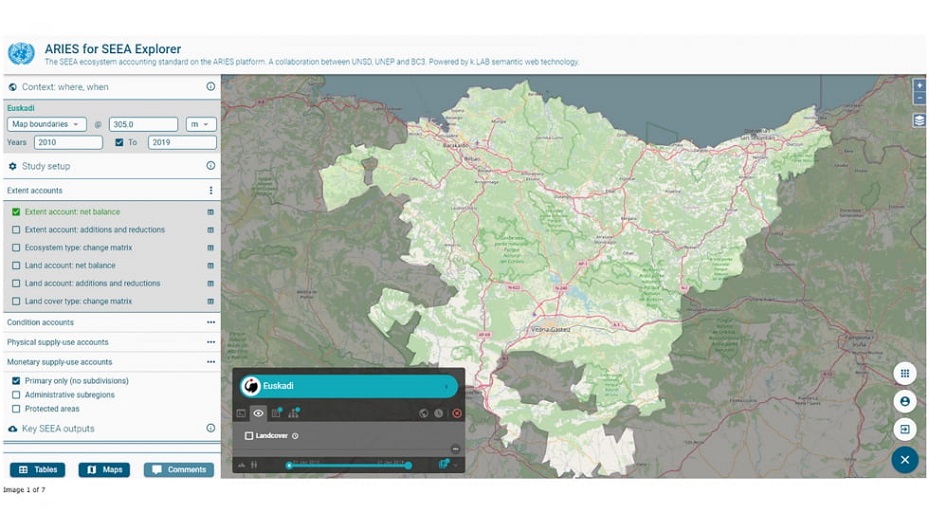Click the Context globe icon
929x531 pixels.
[x=12, y=87]
